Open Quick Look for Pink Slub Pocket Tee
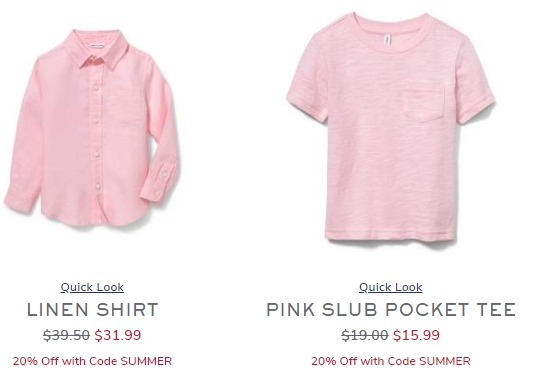Screen dimensions: 540x375 click(391, 287)
